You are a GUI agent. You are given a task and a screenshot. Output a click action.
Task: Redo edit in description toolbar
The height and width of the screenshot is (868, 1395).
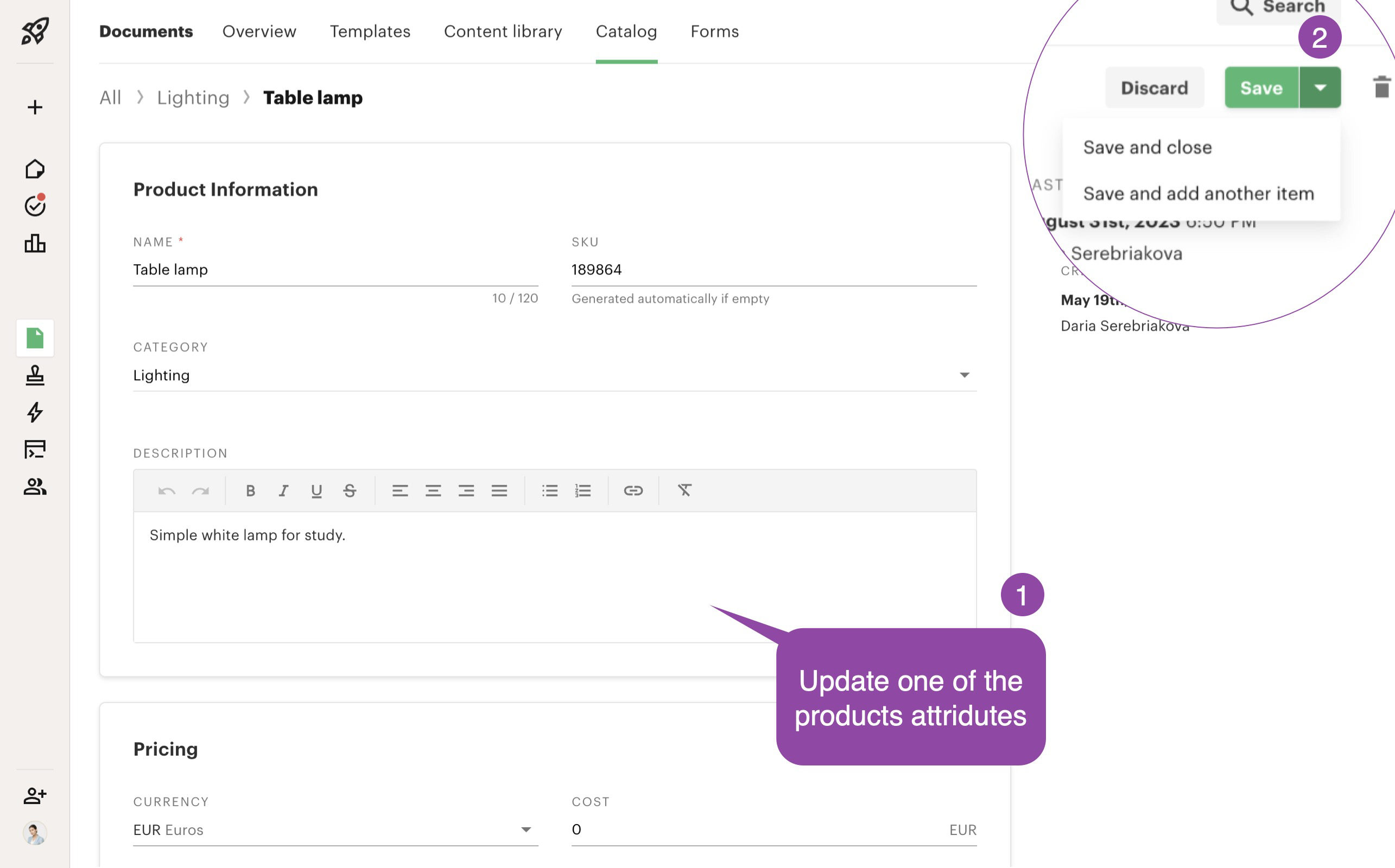pyautogui.click(x=200, y=491)
